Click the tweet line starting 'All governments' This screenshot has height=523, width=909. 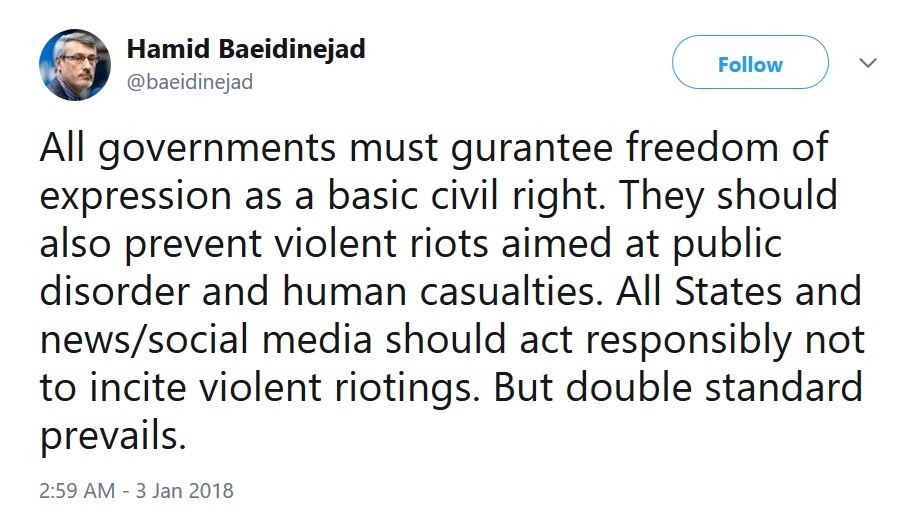coord(435,147)
